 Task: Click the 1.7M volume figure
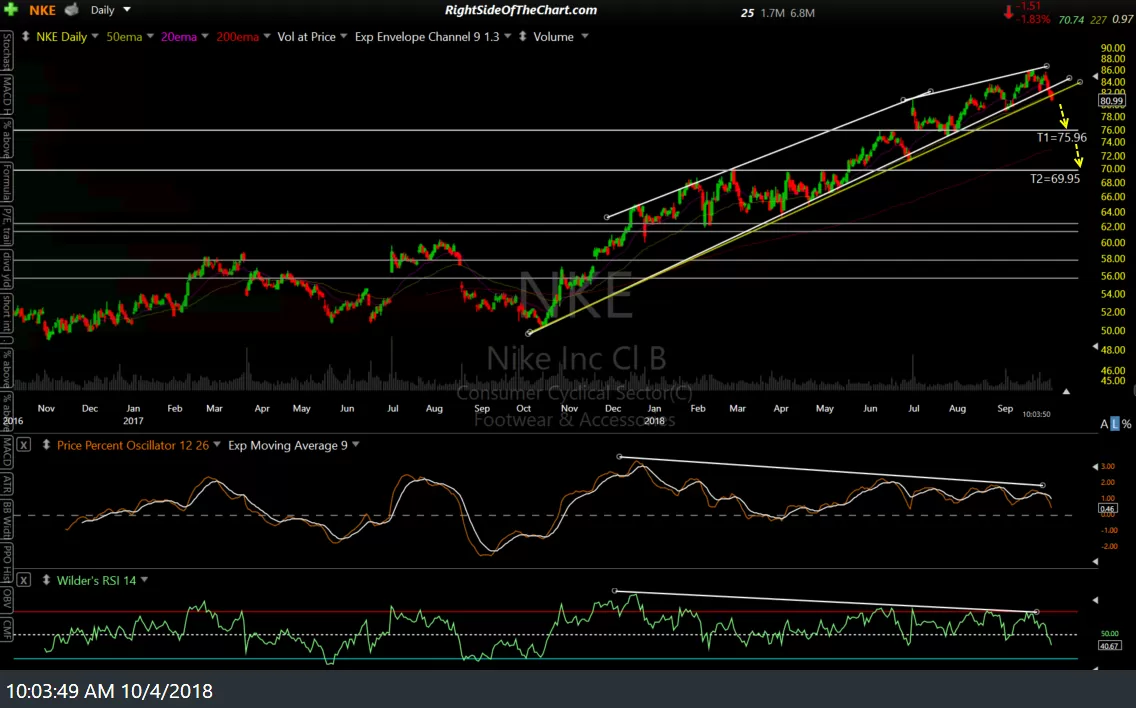click(772, 12)
